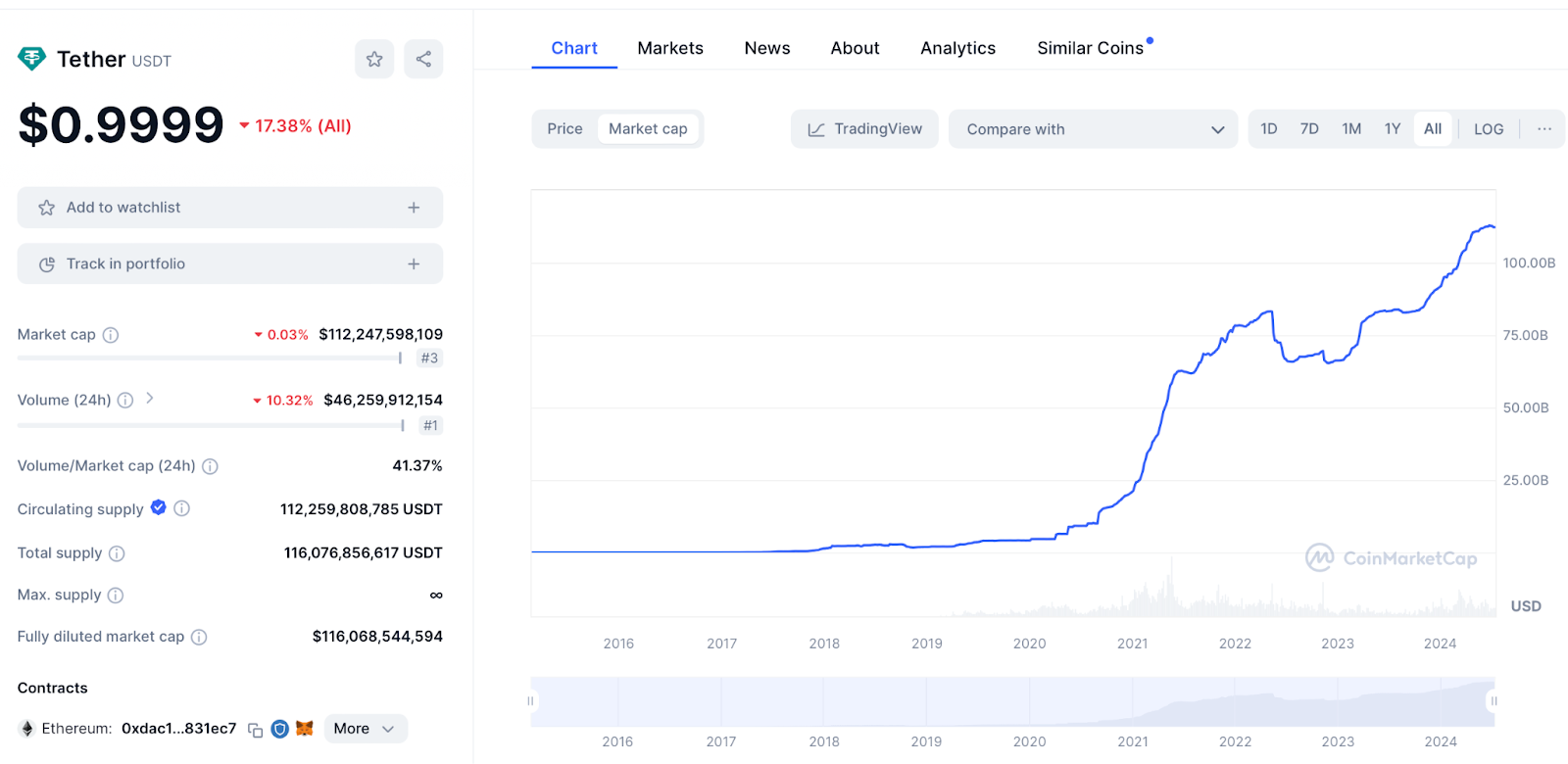Show Volume/Market cap info icon
1568x764 pixels.
[x=210, y=466]
